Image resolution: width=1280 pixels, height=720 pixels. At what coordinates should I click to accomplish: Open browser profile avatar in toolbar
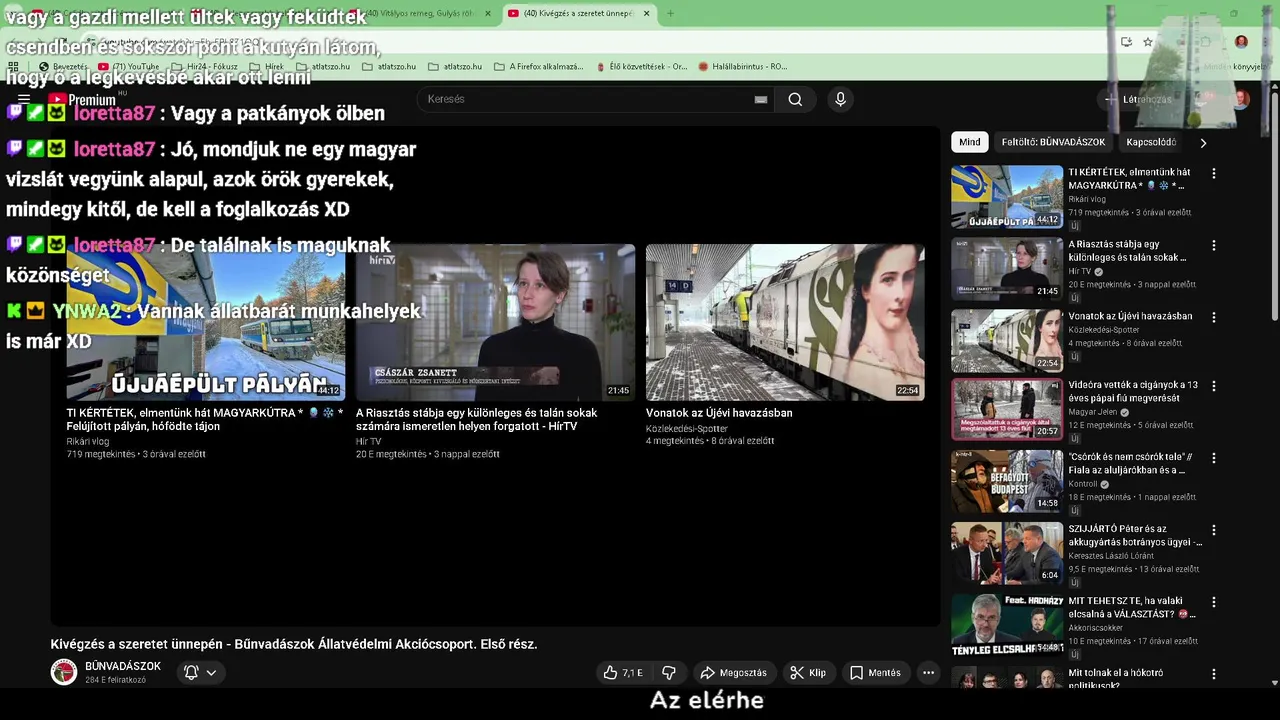[1241, 42]
